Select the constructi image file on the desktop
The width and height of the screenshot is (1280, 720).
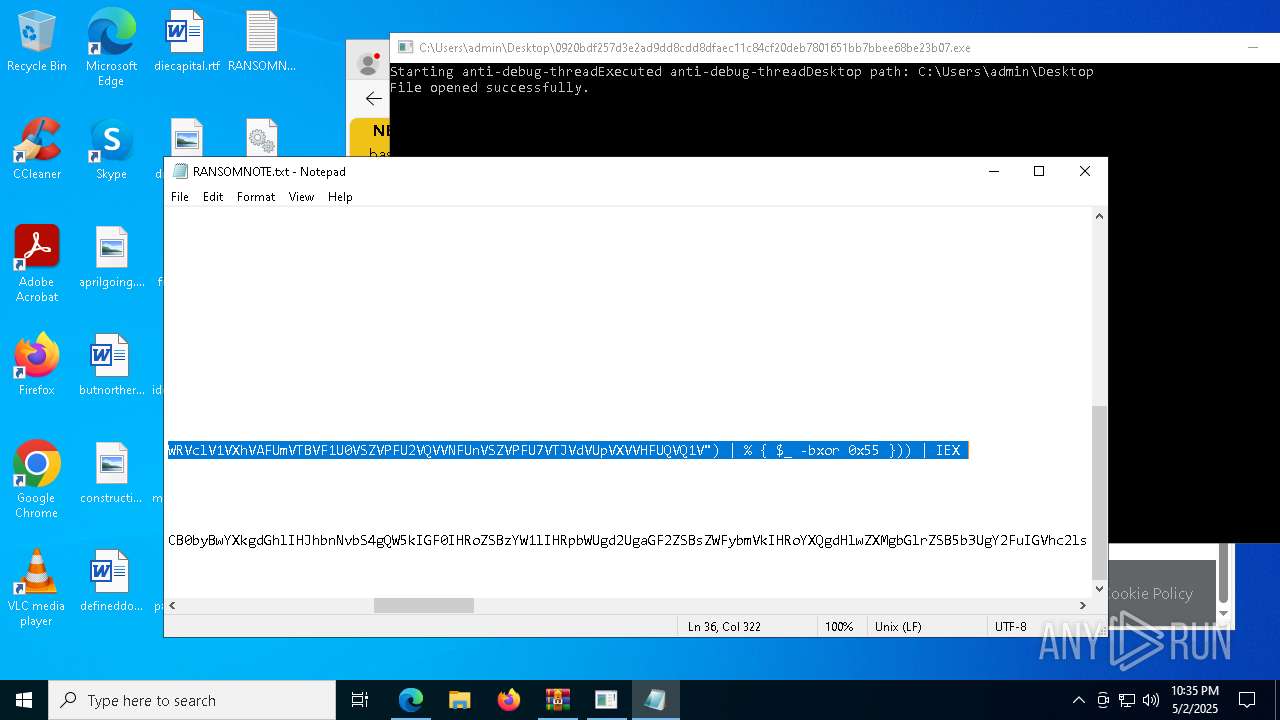(x=111, y=474)
